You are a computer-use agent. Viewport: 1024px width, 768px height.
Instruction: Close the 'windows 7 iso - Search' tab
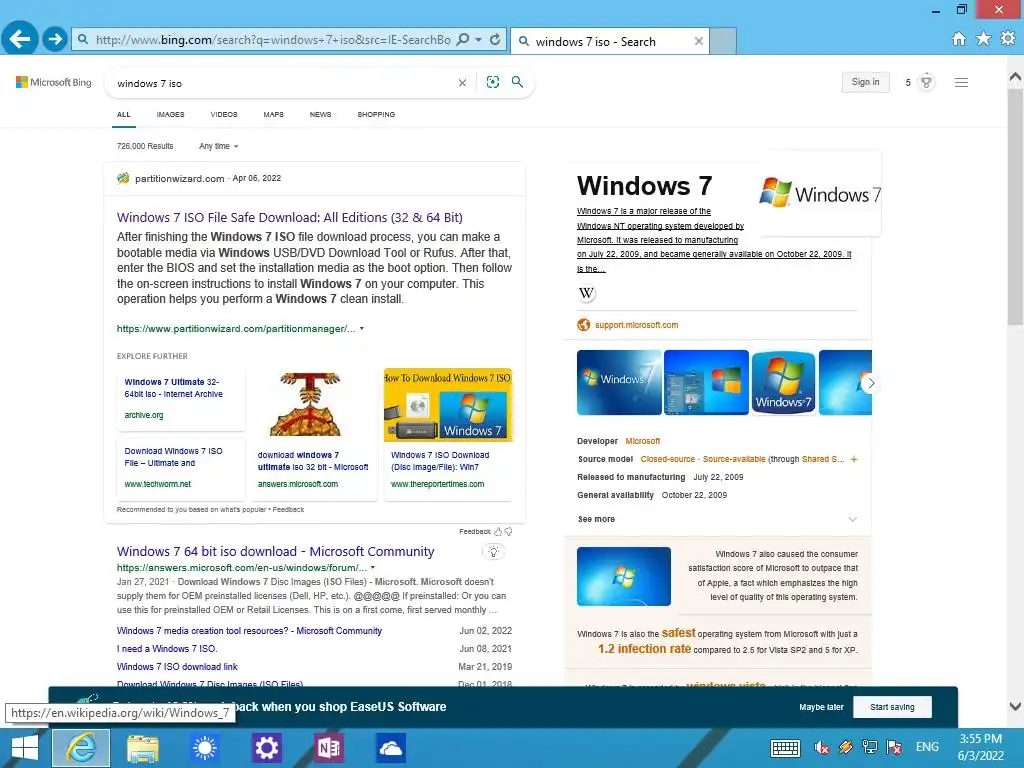(699, 41)
